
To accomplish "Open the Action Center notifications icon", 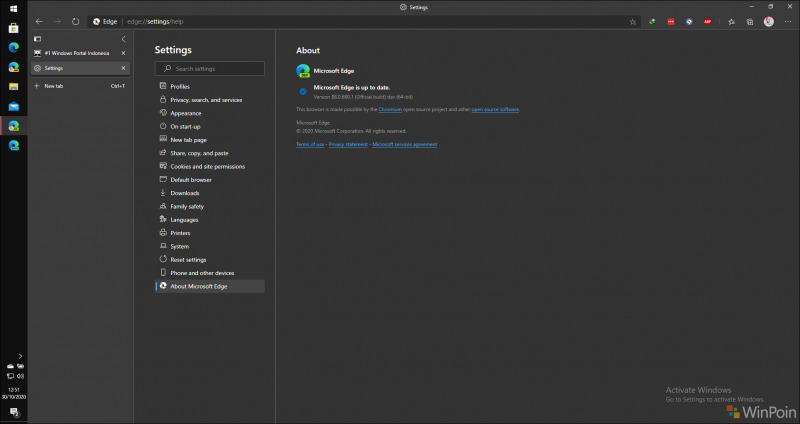I will tap(14, 412).
